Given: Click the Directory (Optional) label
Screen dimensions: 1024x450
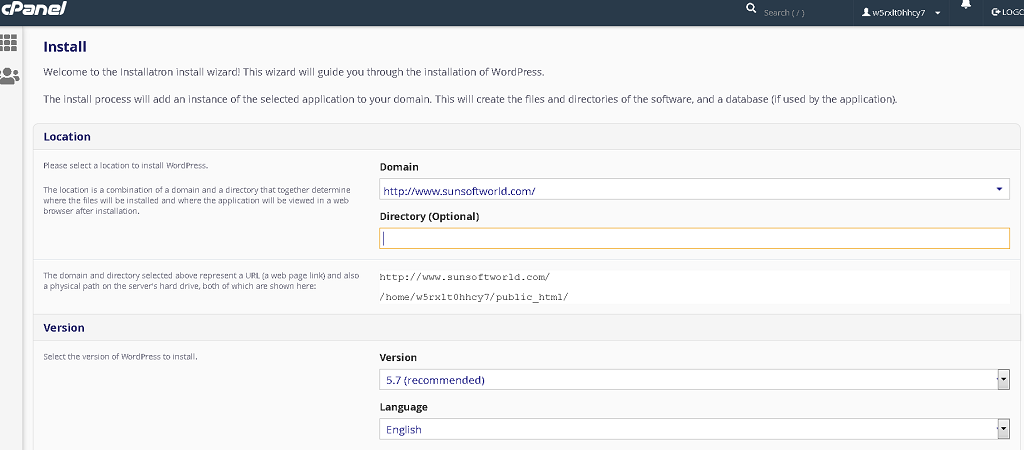Looking at the screenshot, I should [x=430, y=216].
